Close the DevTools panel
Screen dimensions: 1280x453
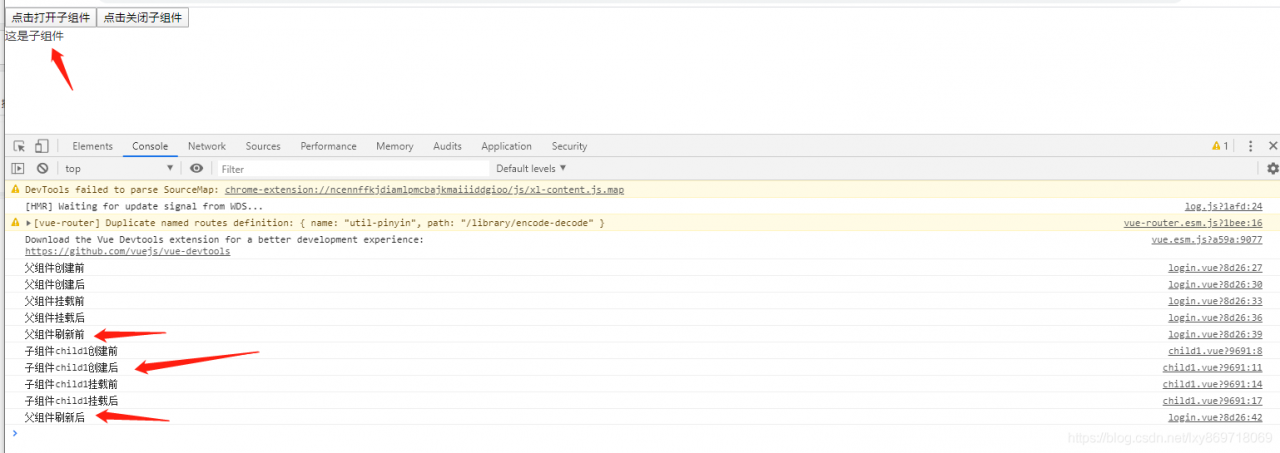pyautogui.click(x=1273, y=146)
